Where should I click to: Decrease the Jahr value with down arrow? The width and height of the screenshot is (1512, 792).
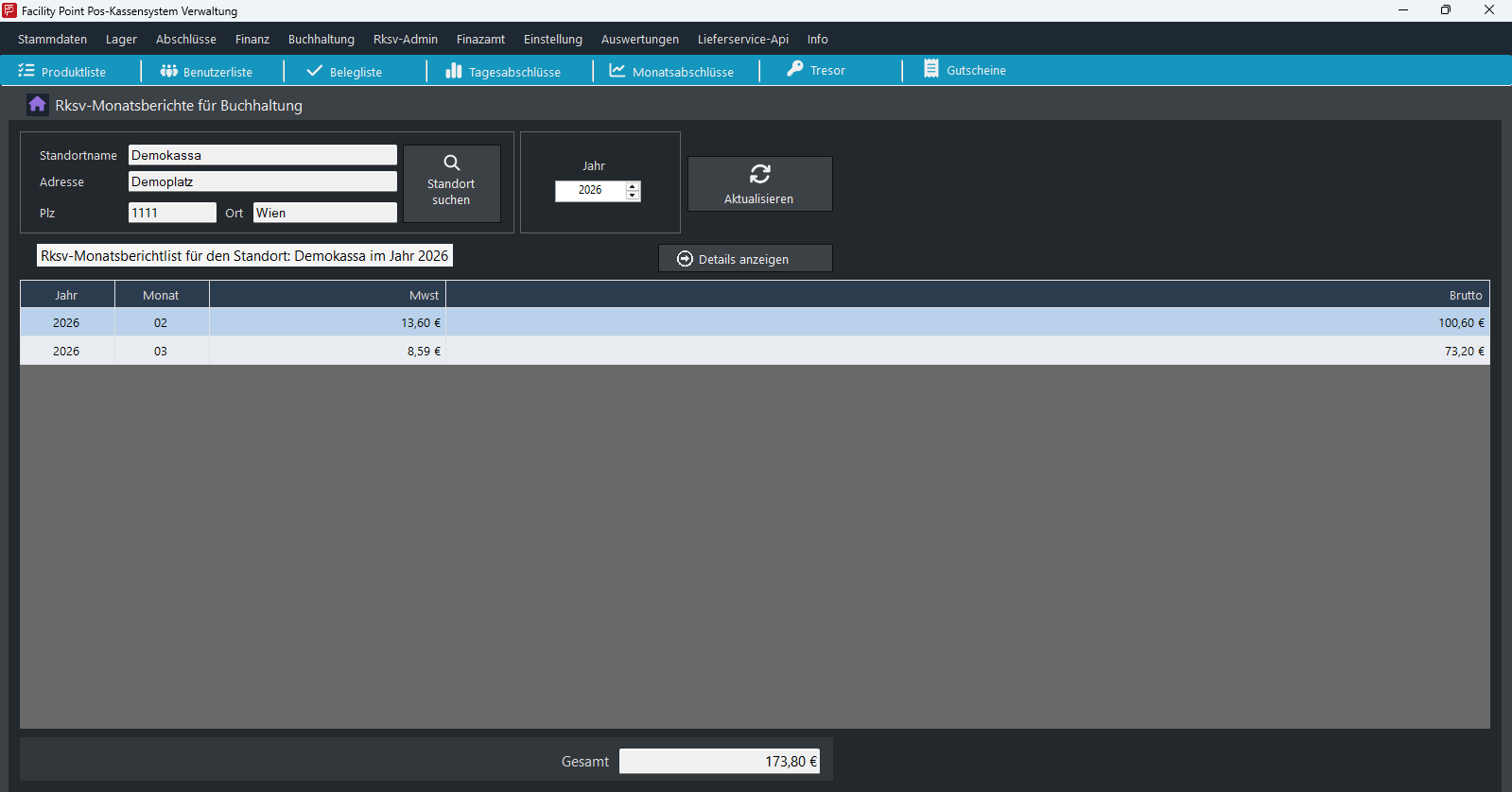633,196
